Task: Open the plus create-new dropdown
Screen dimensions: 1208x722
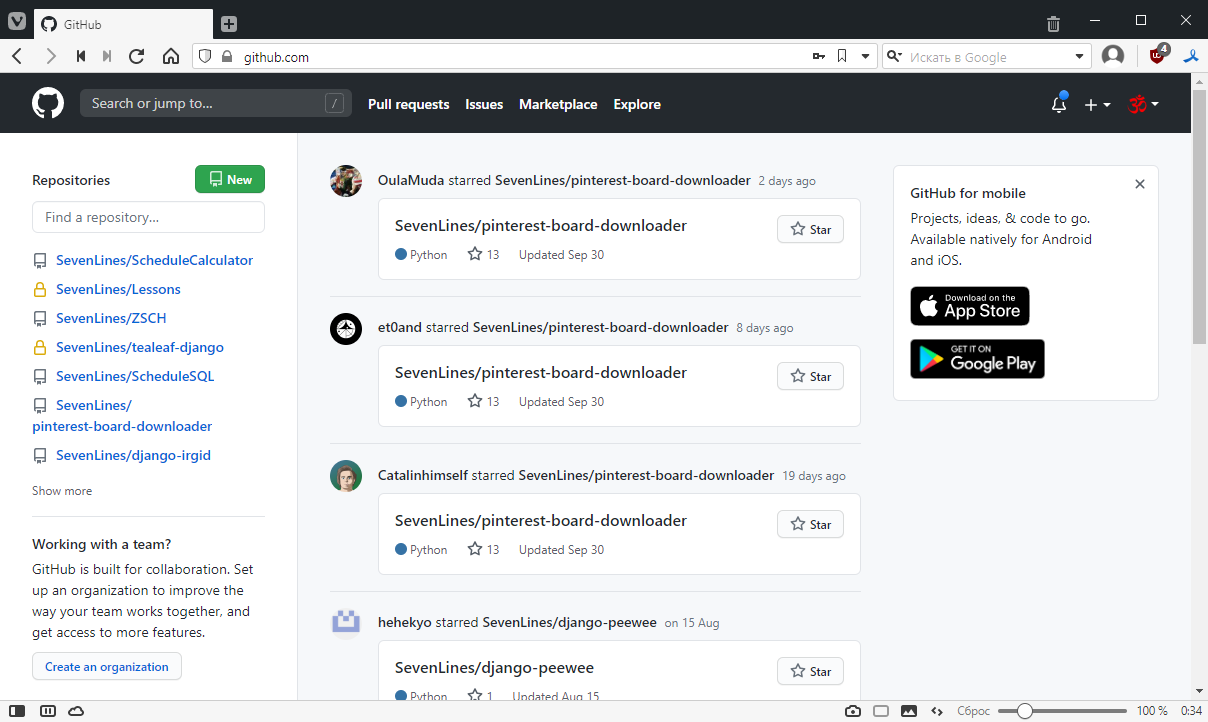Action: pyautogui.click(x=1097, y=104)
